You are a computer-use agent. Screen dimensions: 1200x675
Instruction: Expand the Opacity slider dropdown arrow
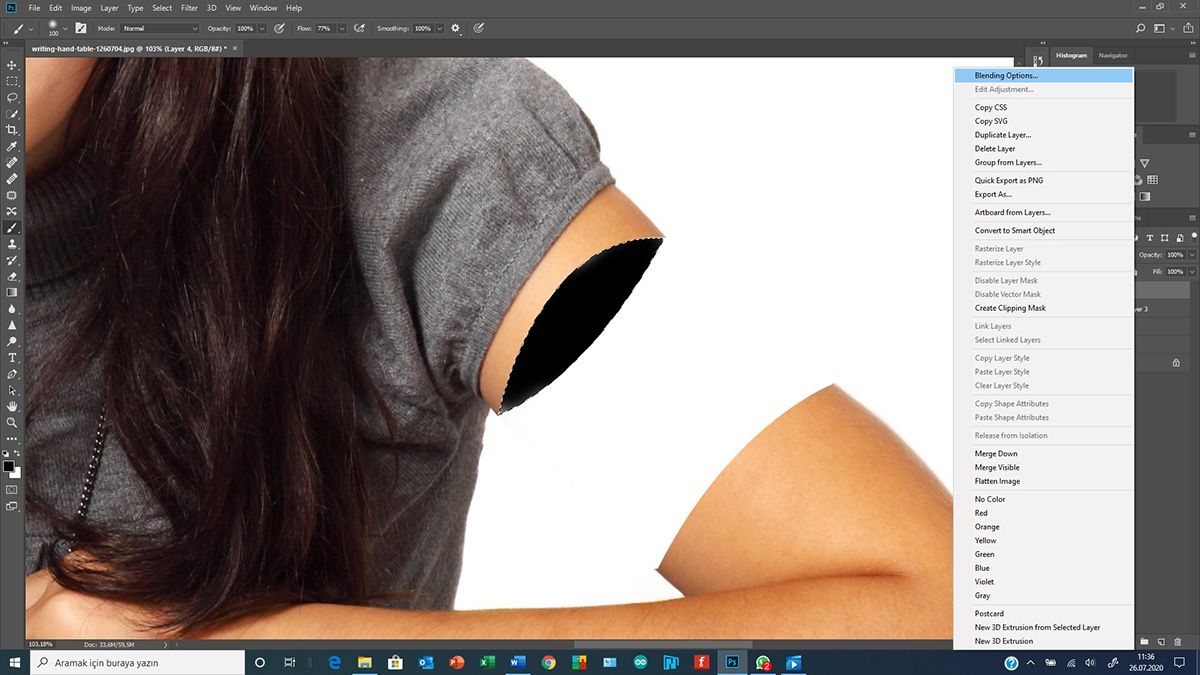(x=262, y=28)
